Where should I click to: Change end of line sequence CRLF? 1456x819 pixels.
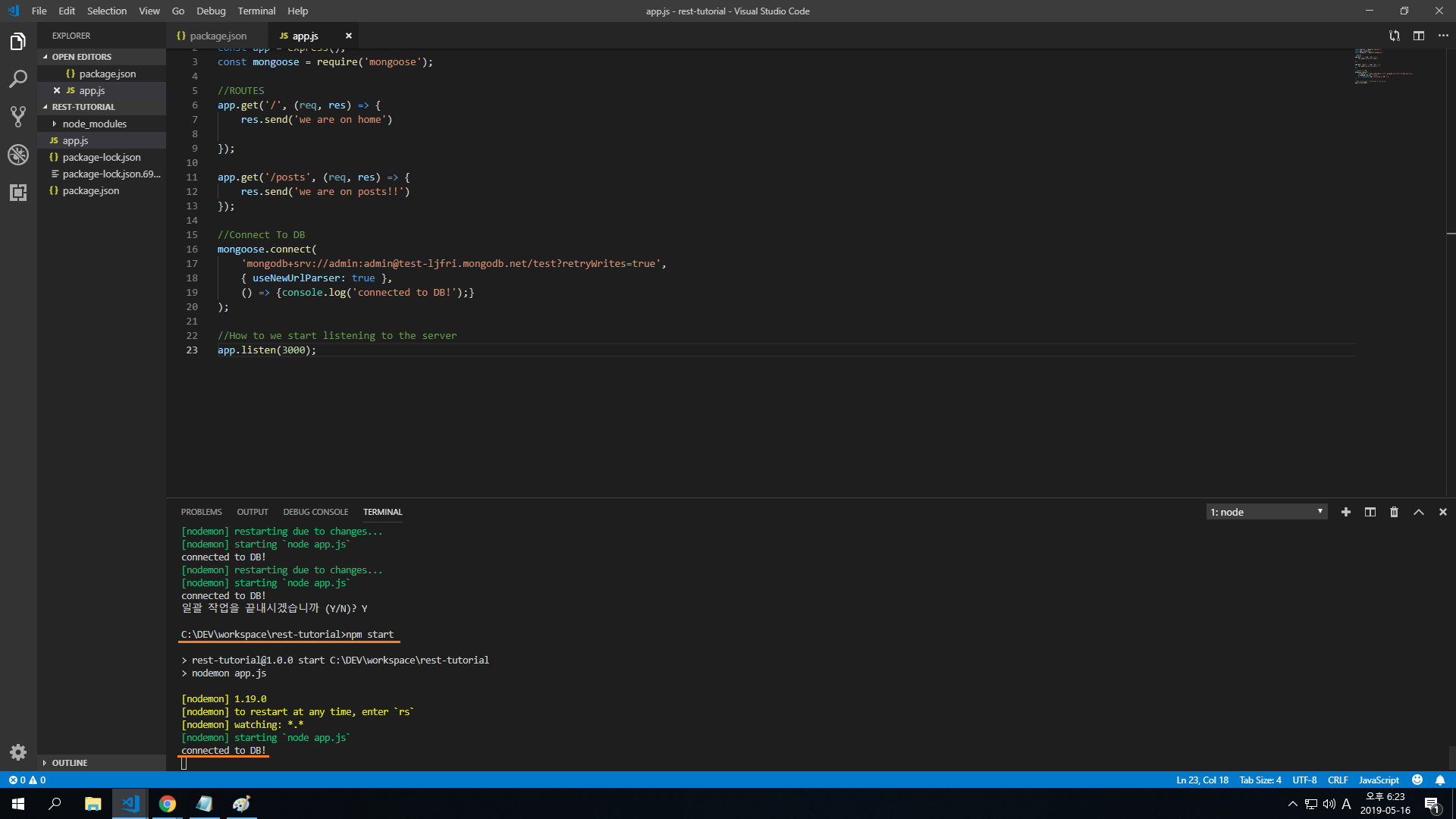1338,780
